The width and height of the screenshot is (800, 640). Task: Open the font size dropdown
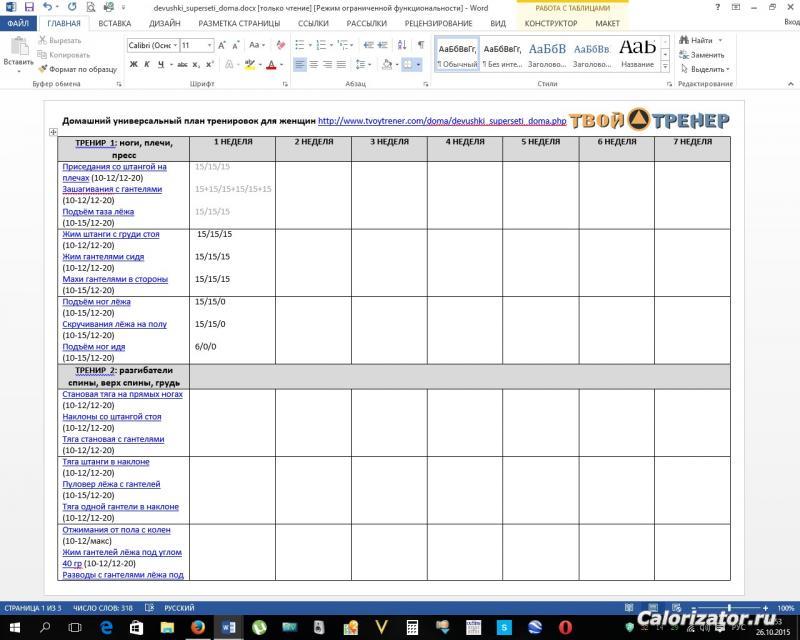pos(209,45)
